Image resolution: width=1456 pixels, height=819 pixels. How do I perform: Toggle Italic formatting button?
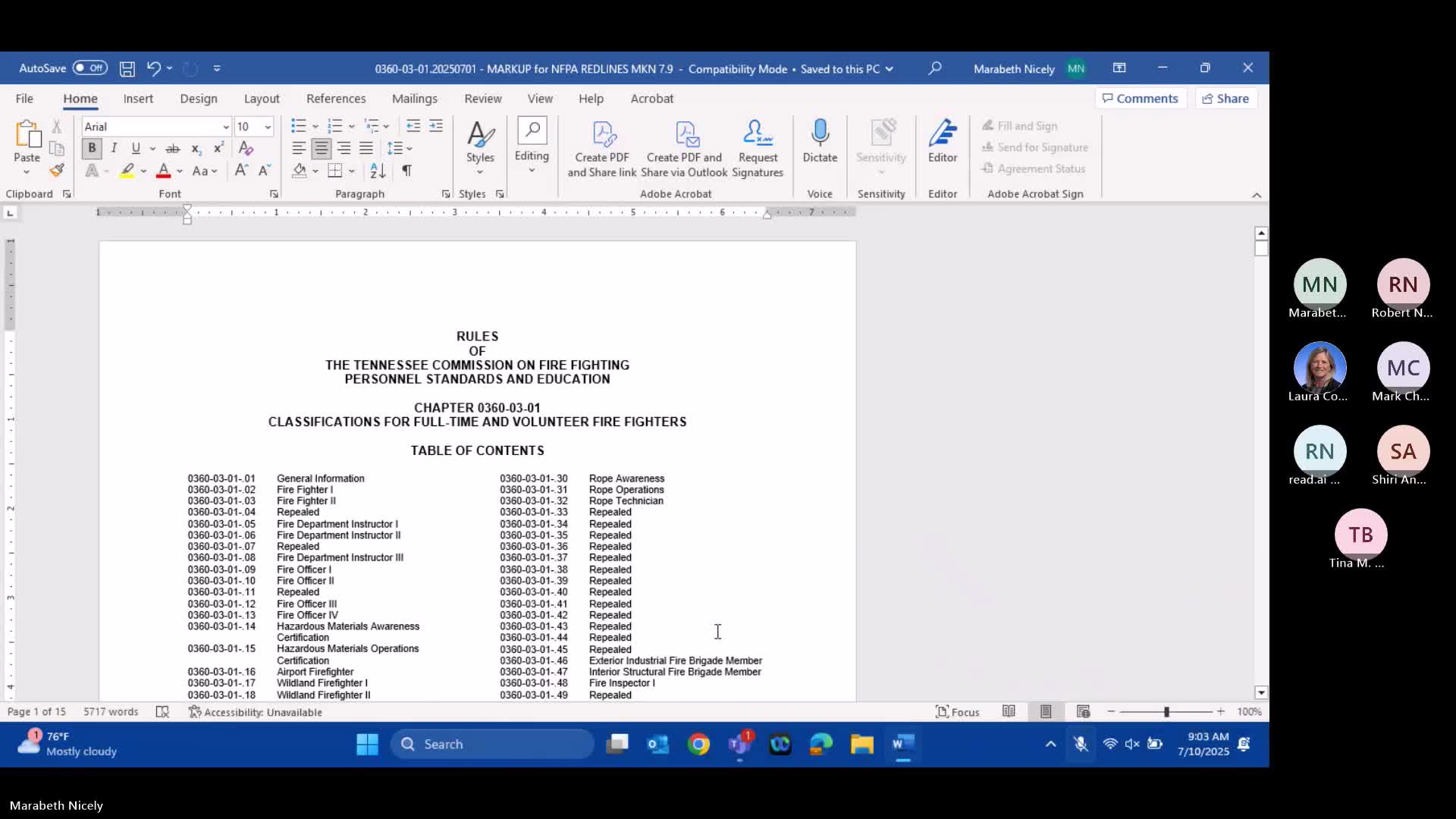click(114, 148)
